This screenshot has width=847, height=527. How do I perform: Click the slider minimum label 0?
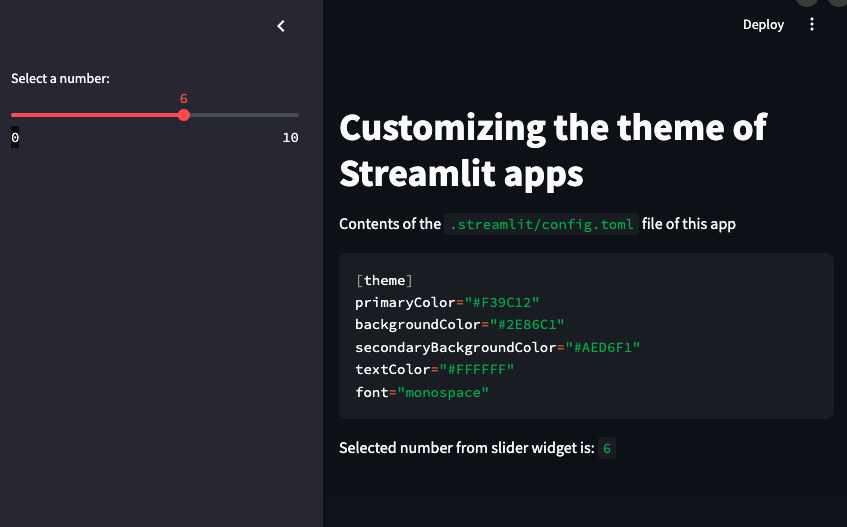pyautogui.click(x=15, y=137)
